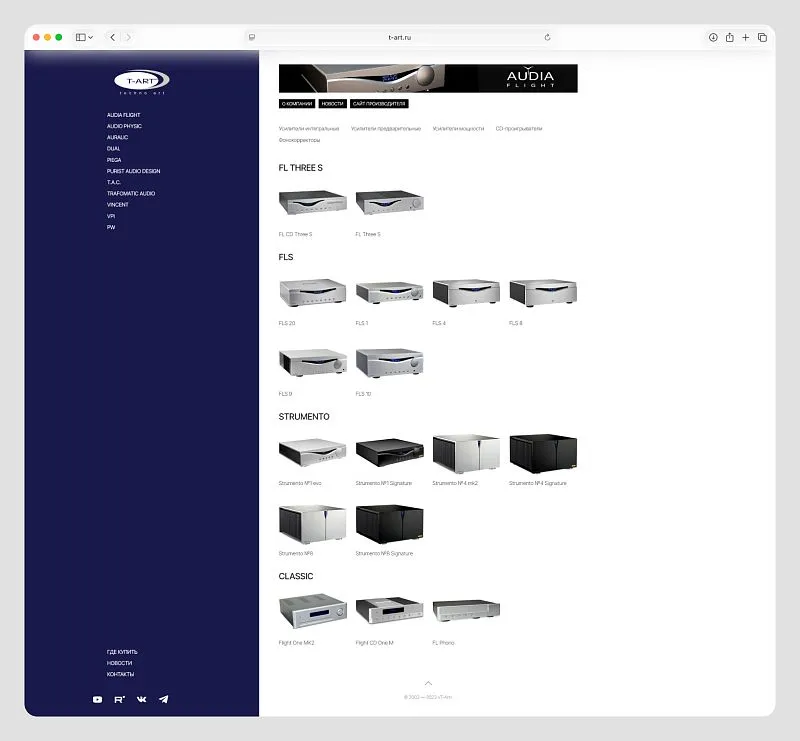Open the T.A.C. brand in sidebar
Viewport: 800px width, 741px height.
tap(114, 182)
